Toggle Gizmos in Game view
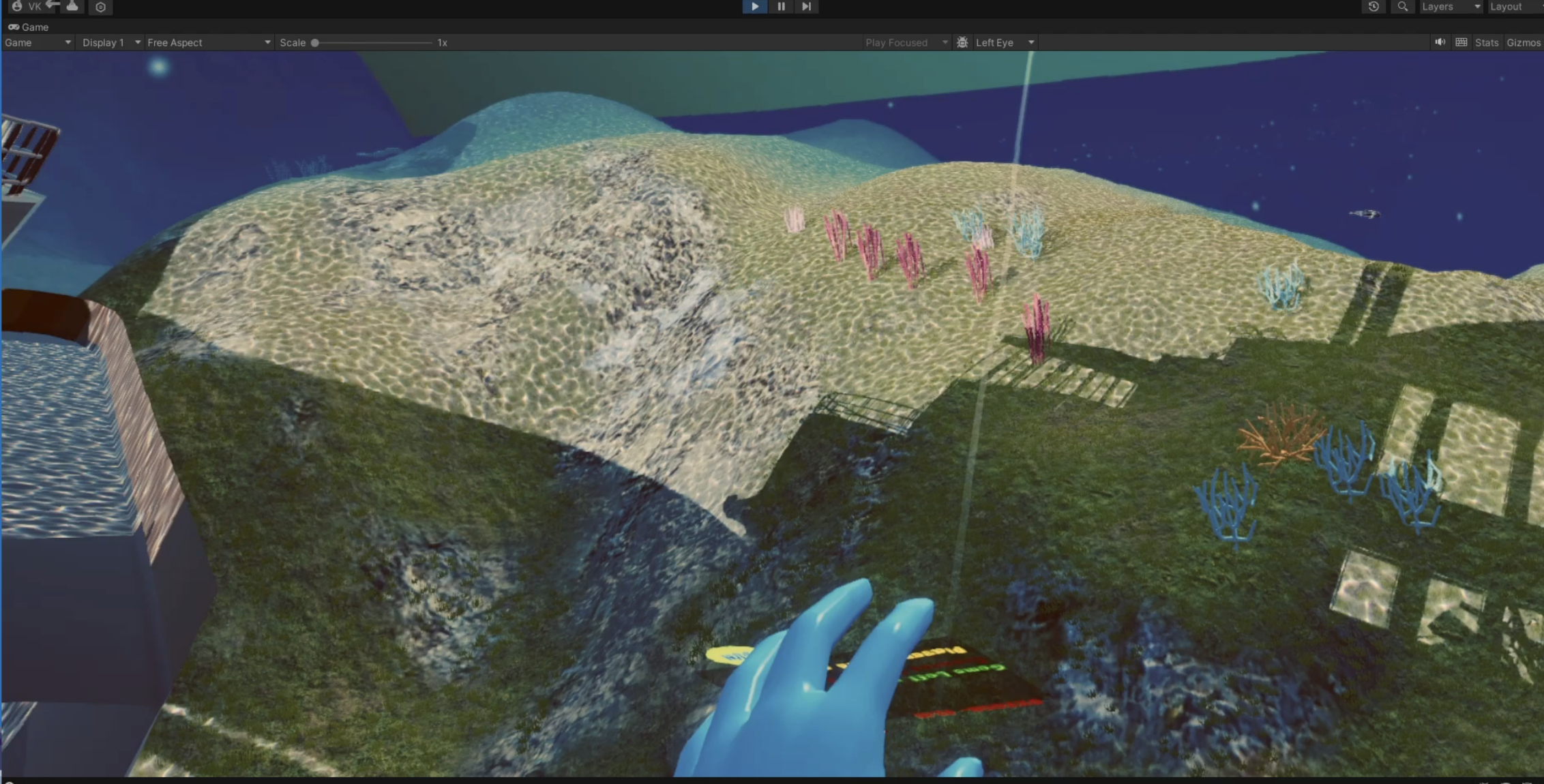 coord(1523,42)
